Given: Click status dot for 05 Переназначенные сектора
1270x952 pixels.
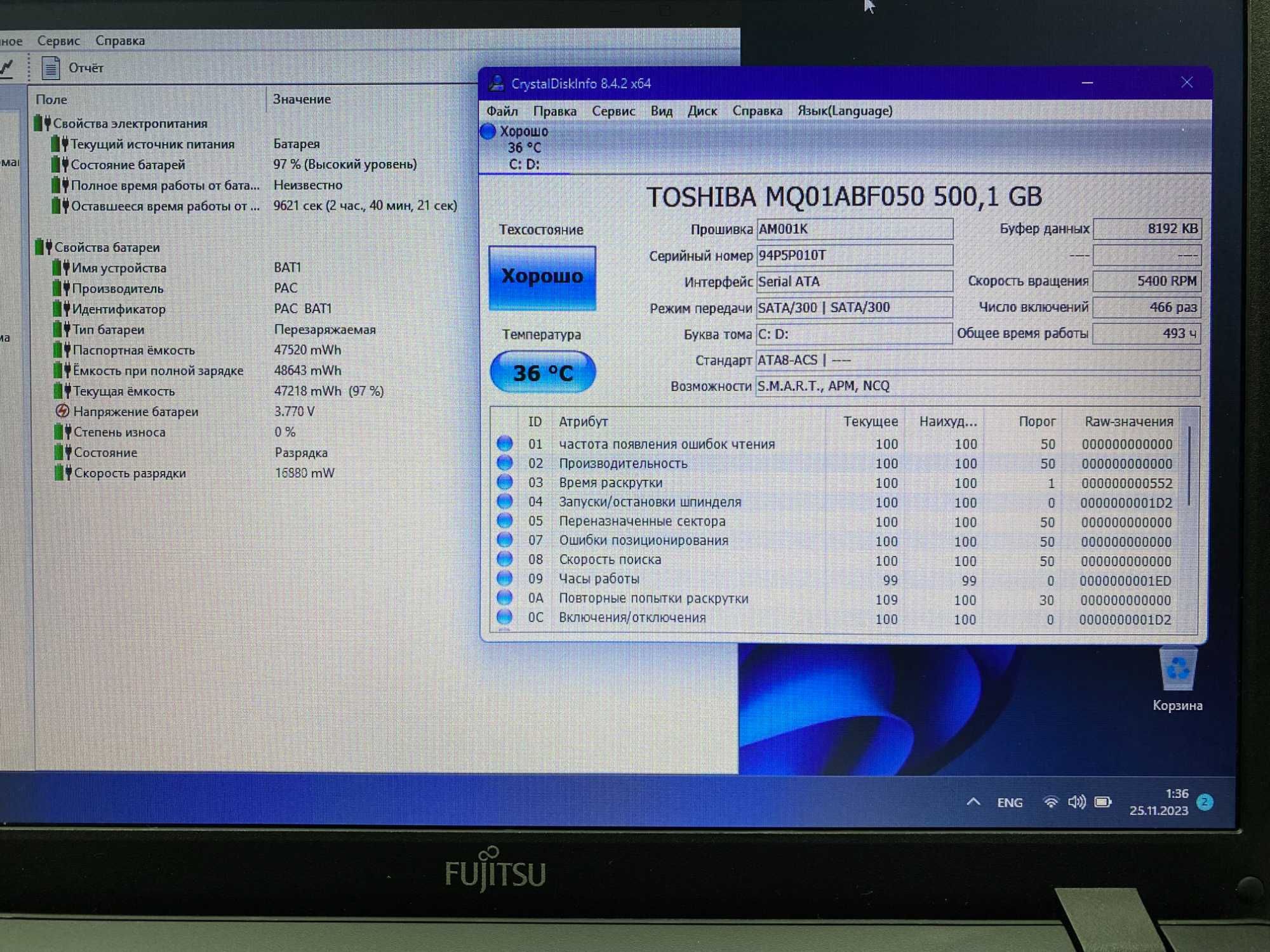Looking at the screenshot, I should click(505, 520).
